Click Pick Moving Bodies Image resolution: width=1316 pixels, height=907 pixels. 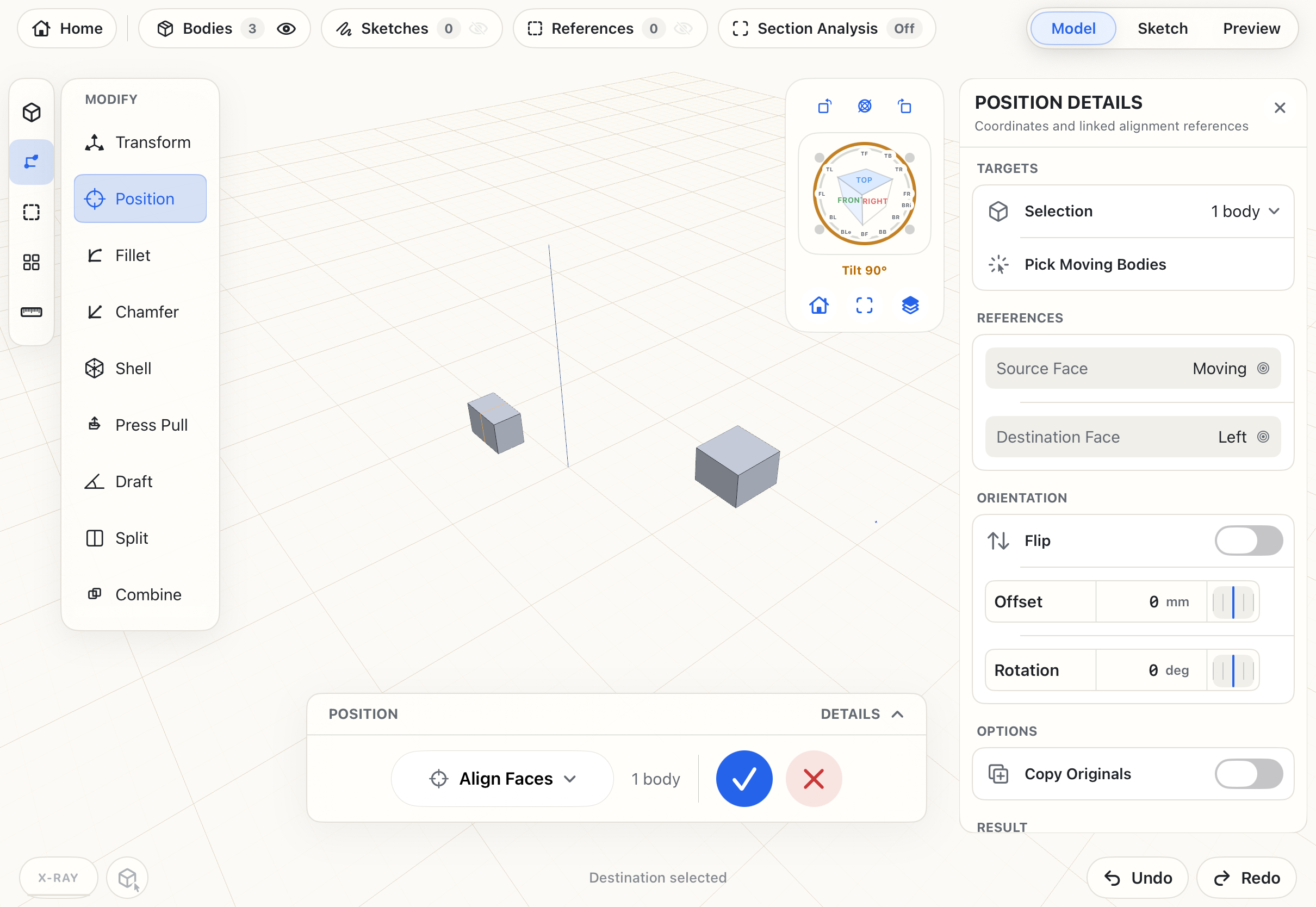click(1133, 264)
